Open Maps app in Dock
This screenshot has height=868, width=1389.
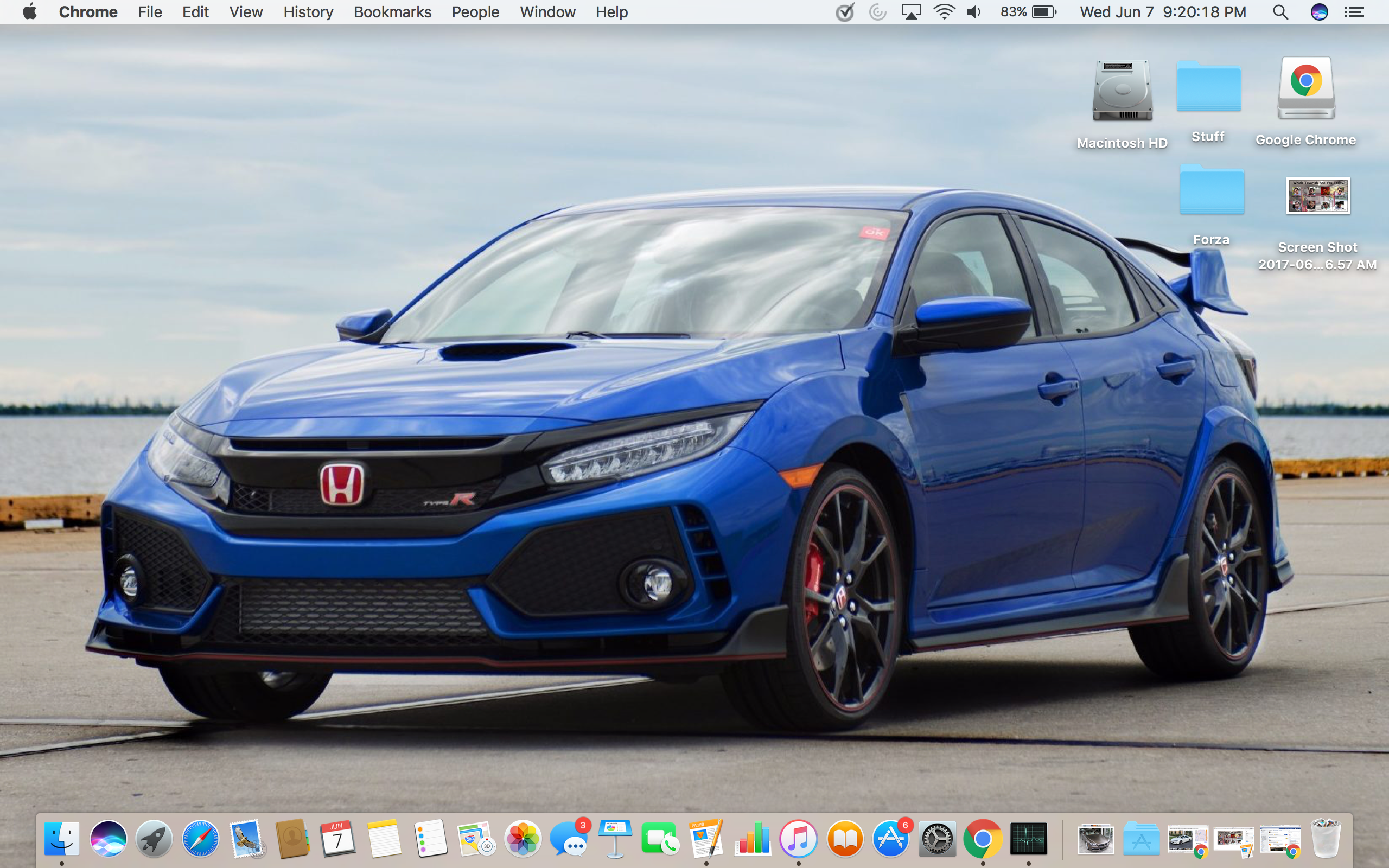(x=476, y=839)
